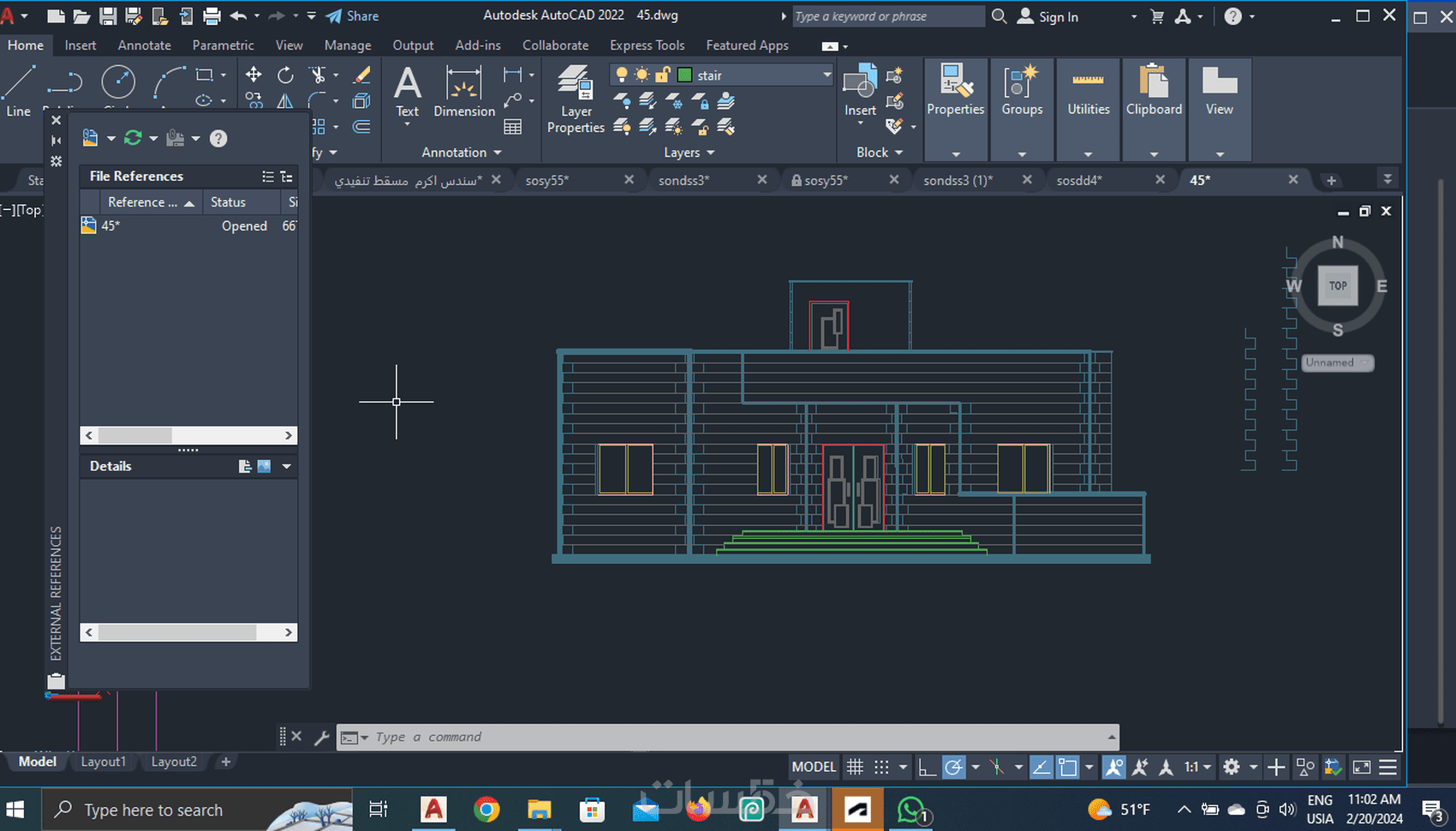The height and width of the screenshot is (831, 1456).
Task: Click the Save icon in quick access toolbar
Action: (x=108, y=15)
